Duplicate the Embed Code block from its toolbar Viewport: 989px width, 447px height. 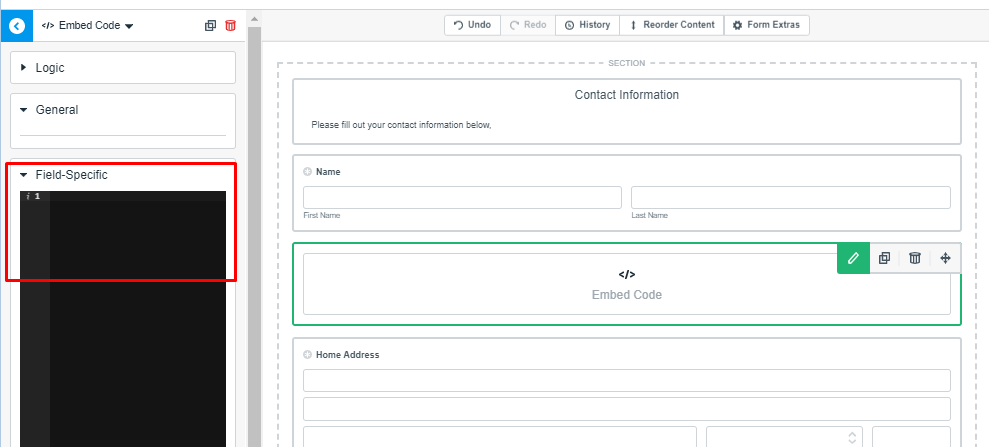(x=884, y=258)
